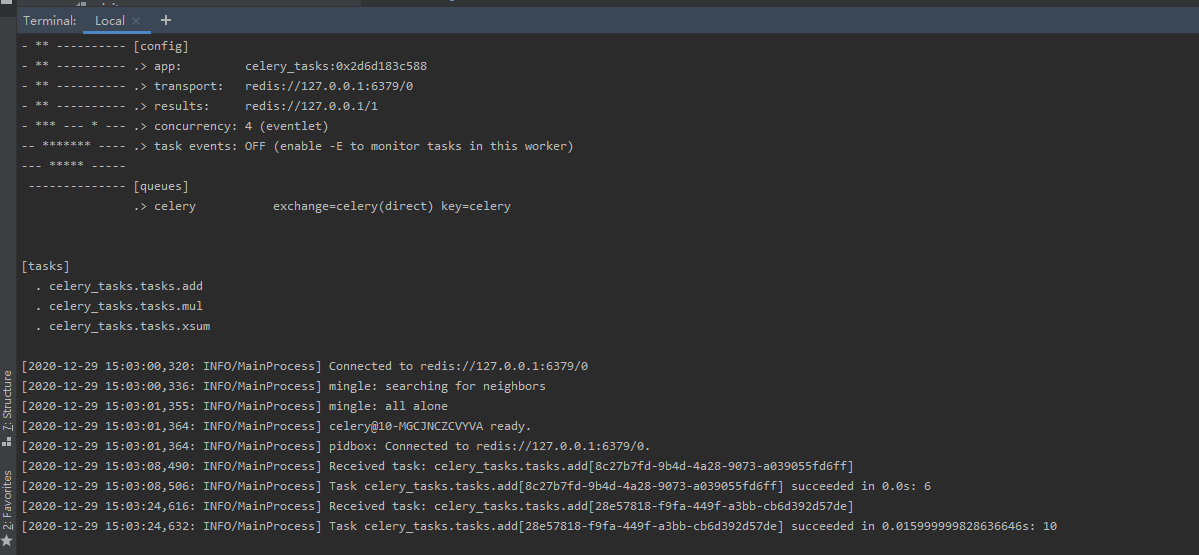The height and width of the screenshot is (555, 1199).
Task: Open the Structure tool window
Action: pos(8,401)
